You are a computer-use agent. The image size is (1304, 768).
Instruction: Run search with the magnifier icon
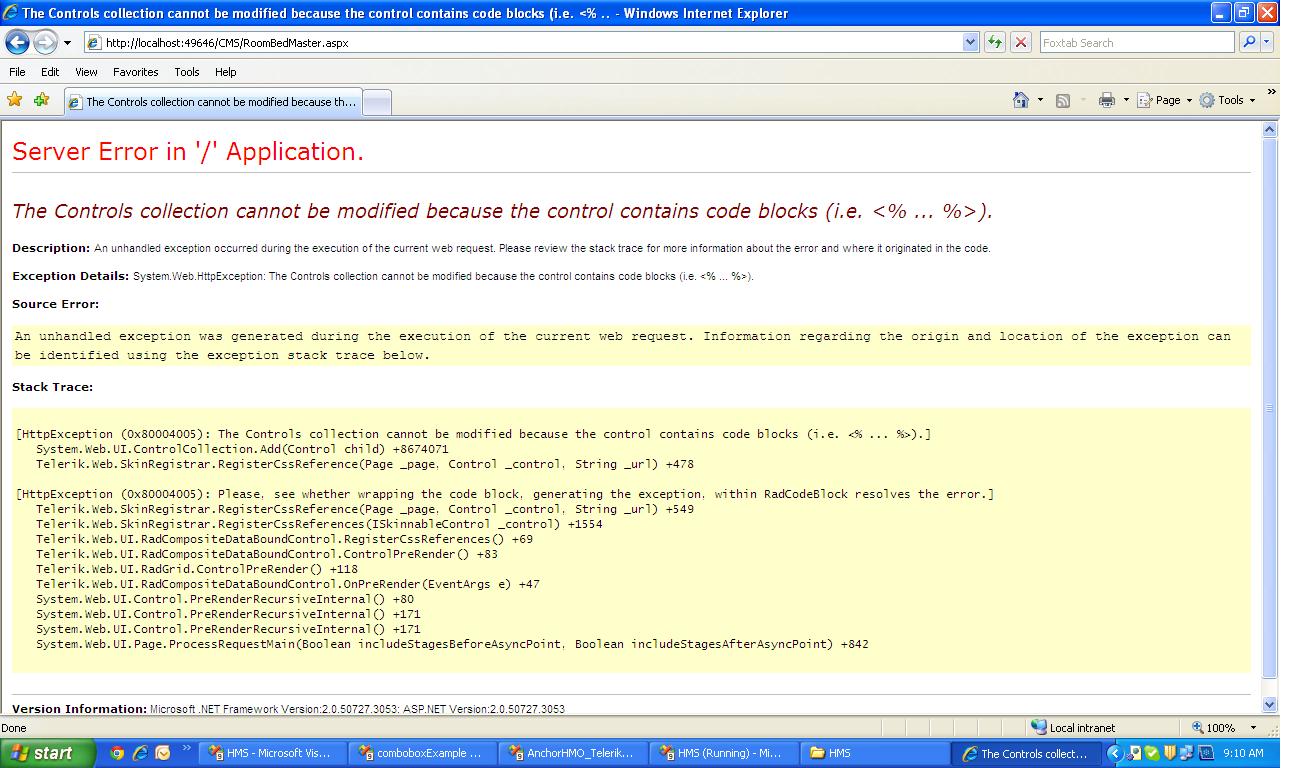[1248, 43]
